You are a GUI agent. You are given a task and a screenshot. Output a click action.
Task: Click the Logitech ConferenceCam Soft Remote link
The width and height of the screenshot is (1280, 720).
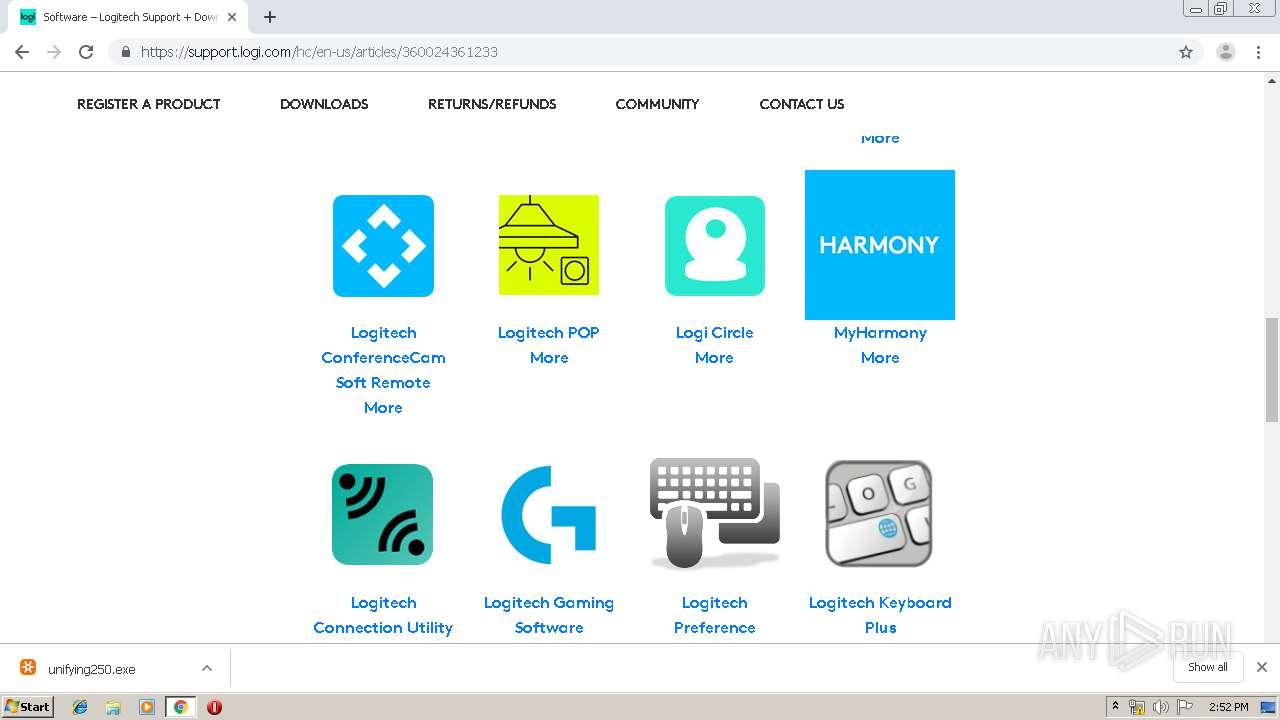click(x=383, y=358)
